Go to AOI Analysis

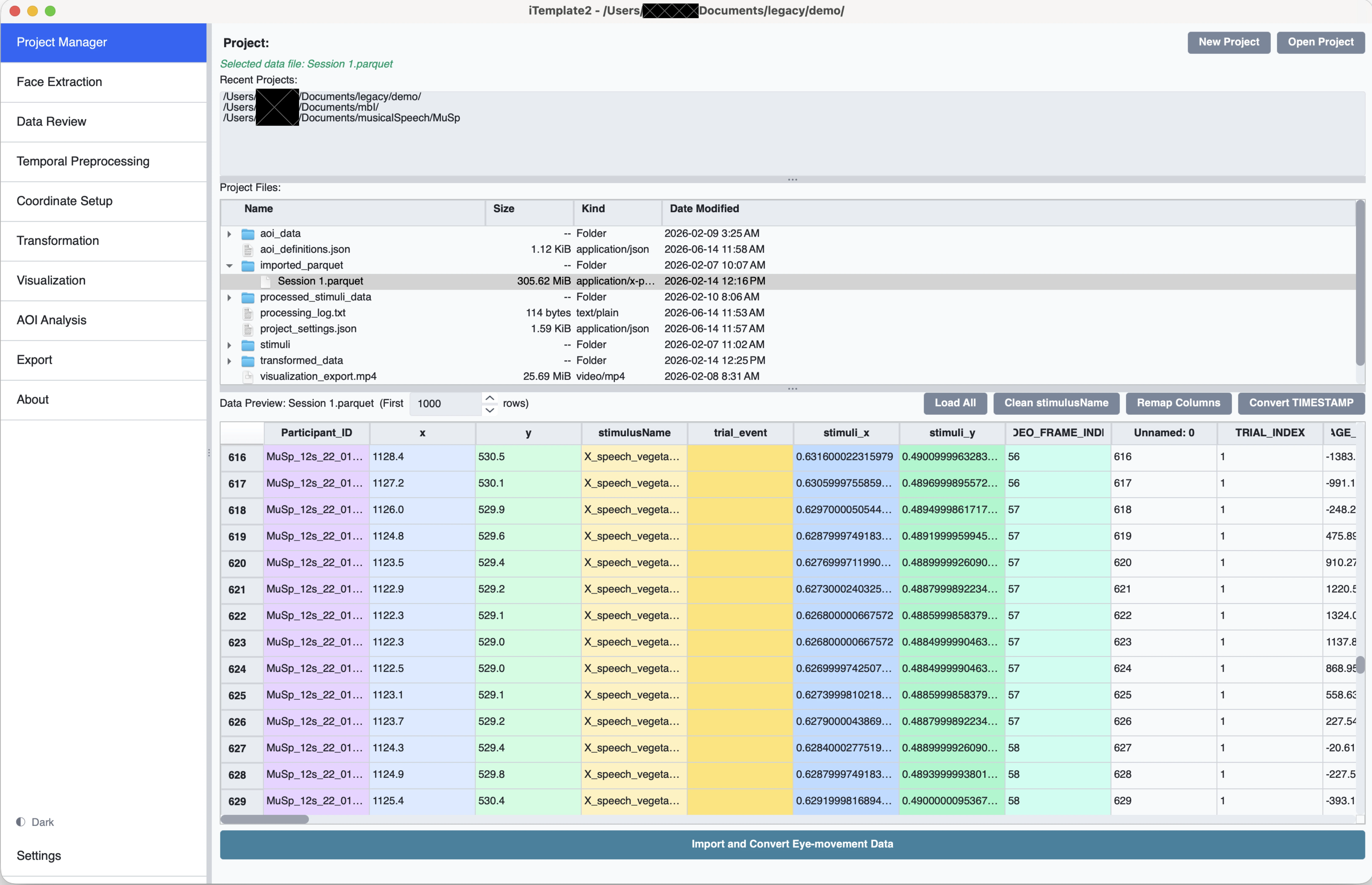pyautogui.click(x=103, y=320)
